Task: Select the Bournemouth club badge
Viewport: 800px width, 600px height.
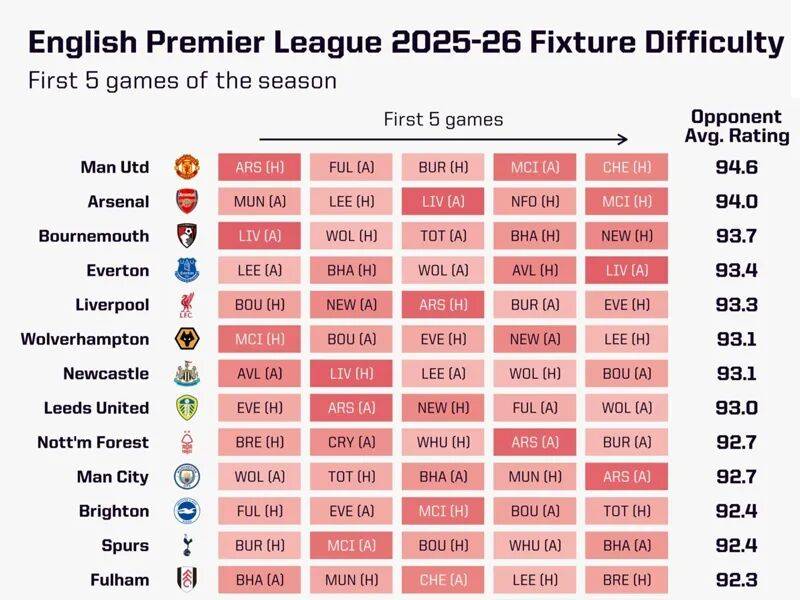Action: point(187,236)
